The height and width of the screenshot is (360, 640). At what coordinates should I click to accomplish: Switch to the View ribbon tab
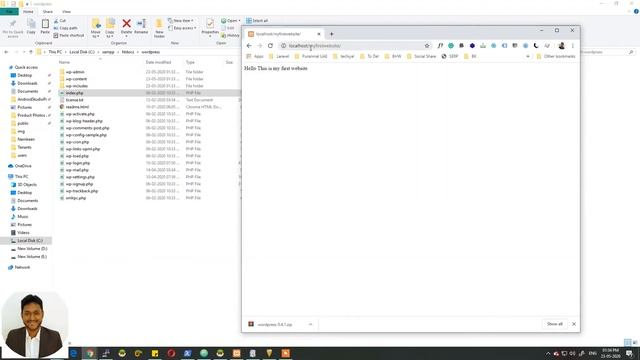tap(67, 12)
